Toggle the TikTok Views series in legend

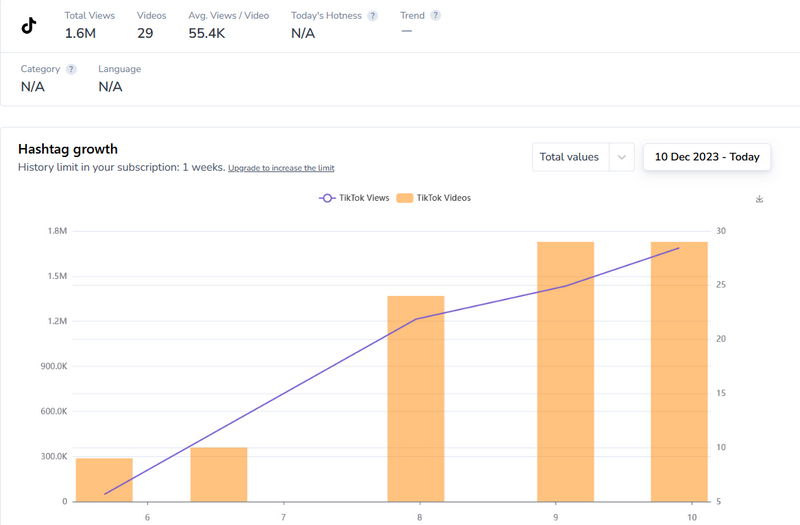click(x=353, y=198)
